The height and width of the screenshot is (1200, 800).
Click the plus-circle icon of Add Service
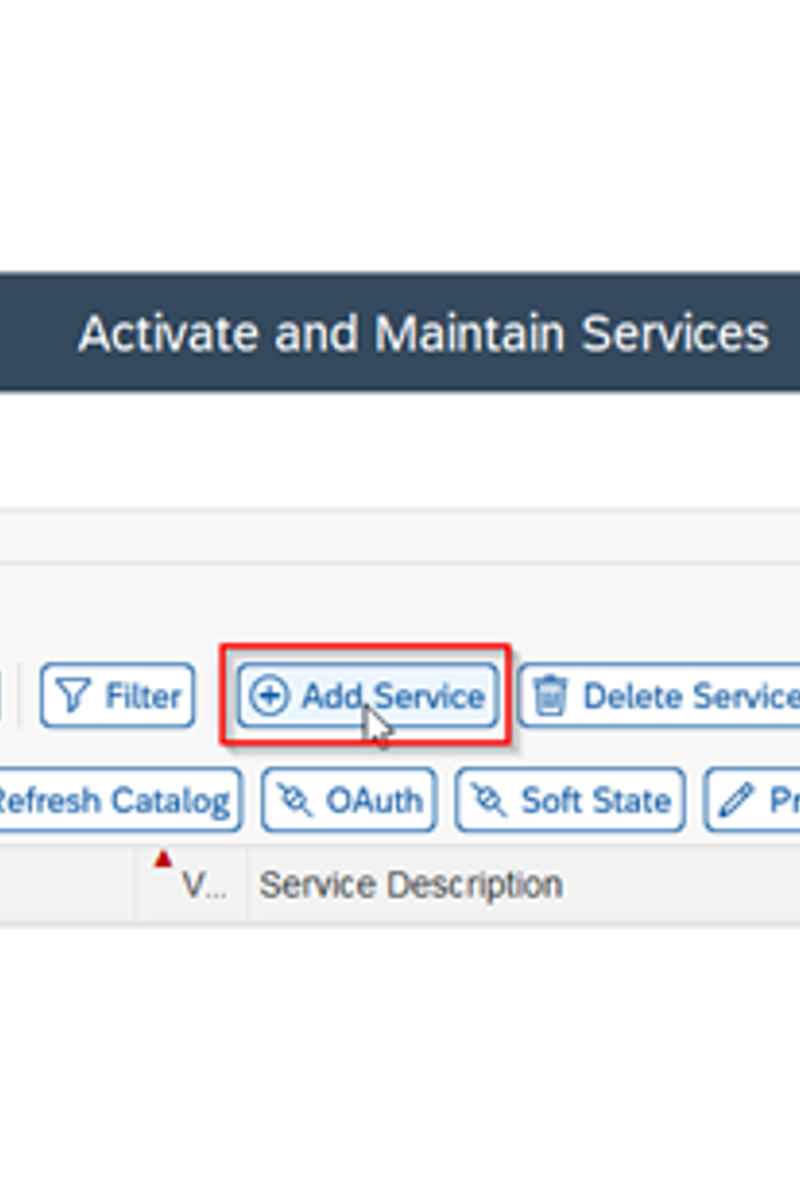[268, 695]
